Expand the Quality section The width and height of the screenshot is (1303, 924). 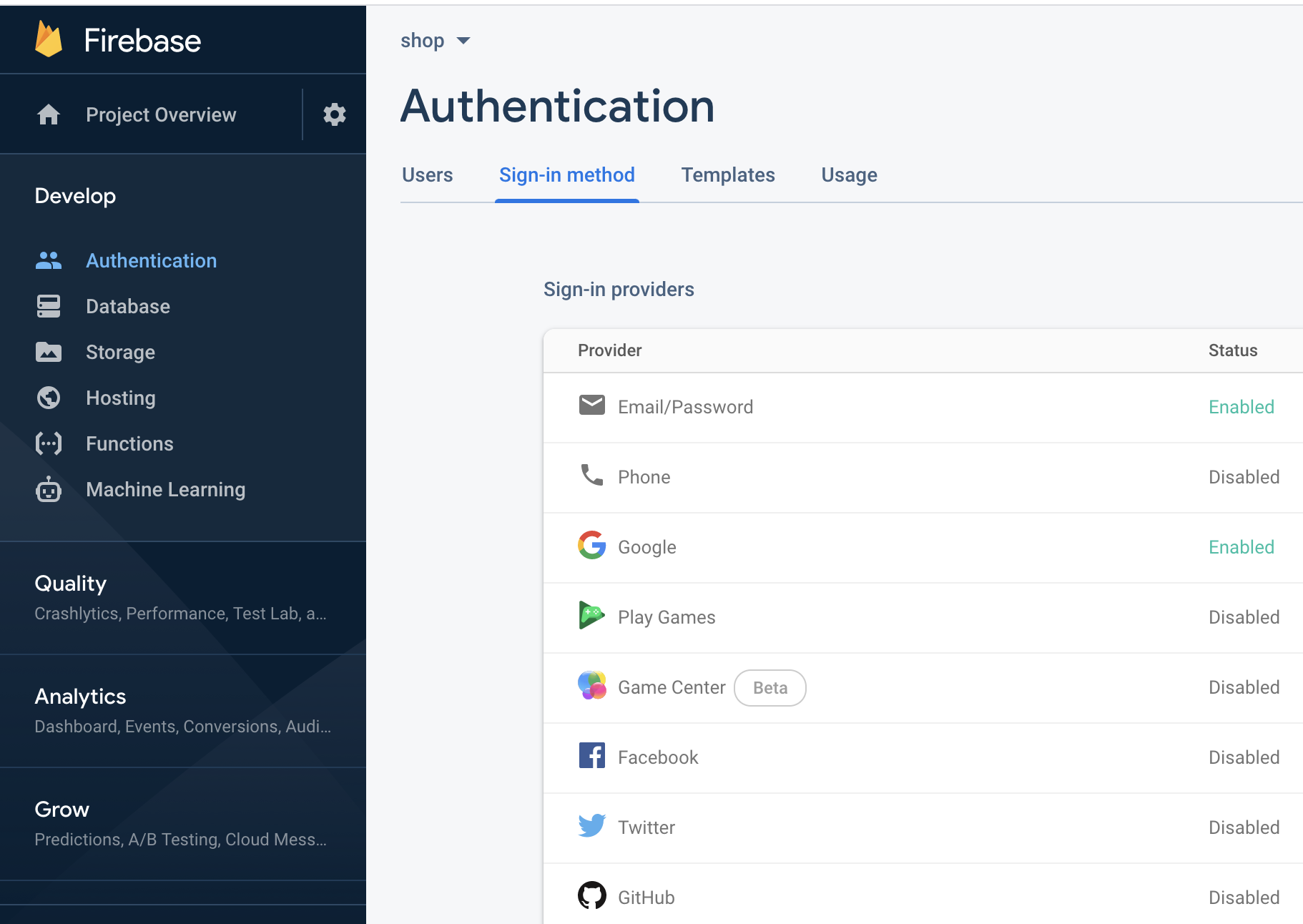click(183, 598)
